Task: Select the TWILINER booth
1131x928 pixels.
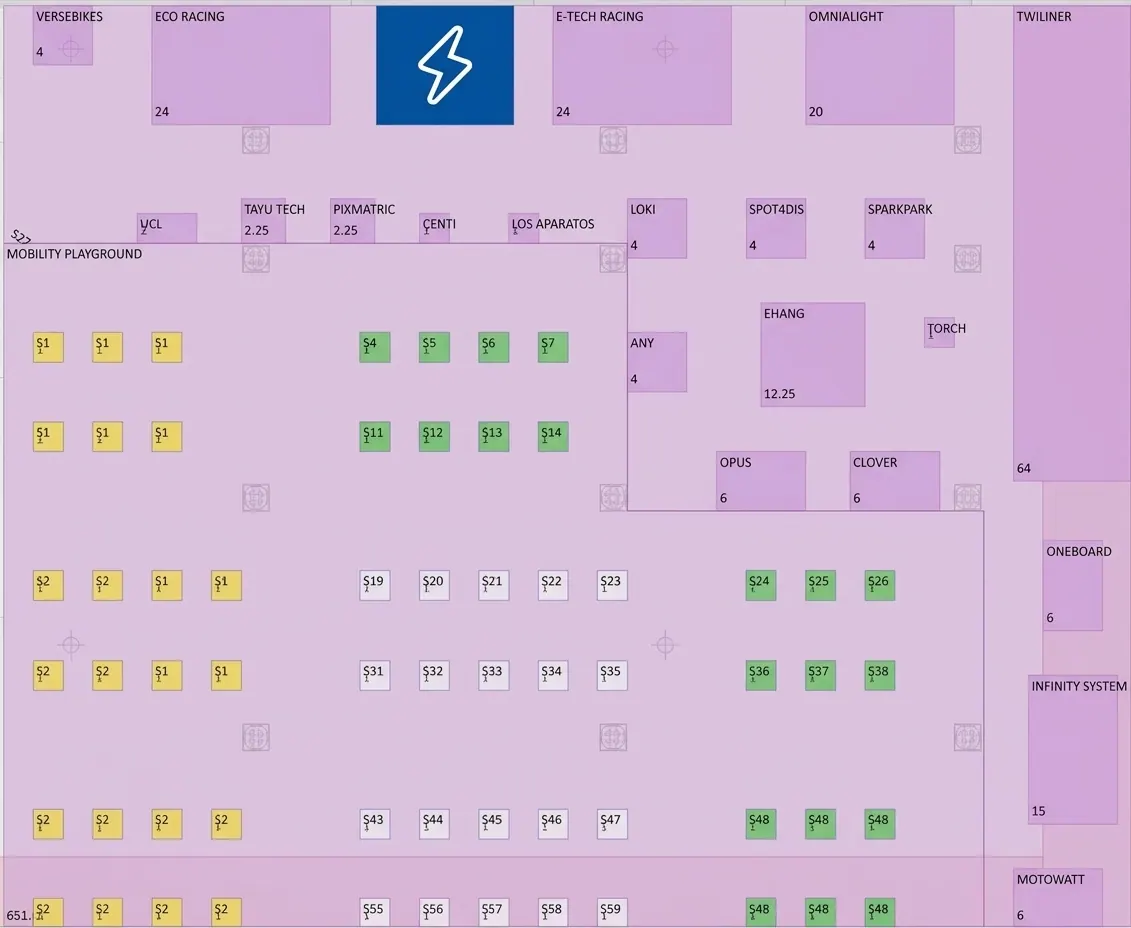Action: pos(1072,243)
